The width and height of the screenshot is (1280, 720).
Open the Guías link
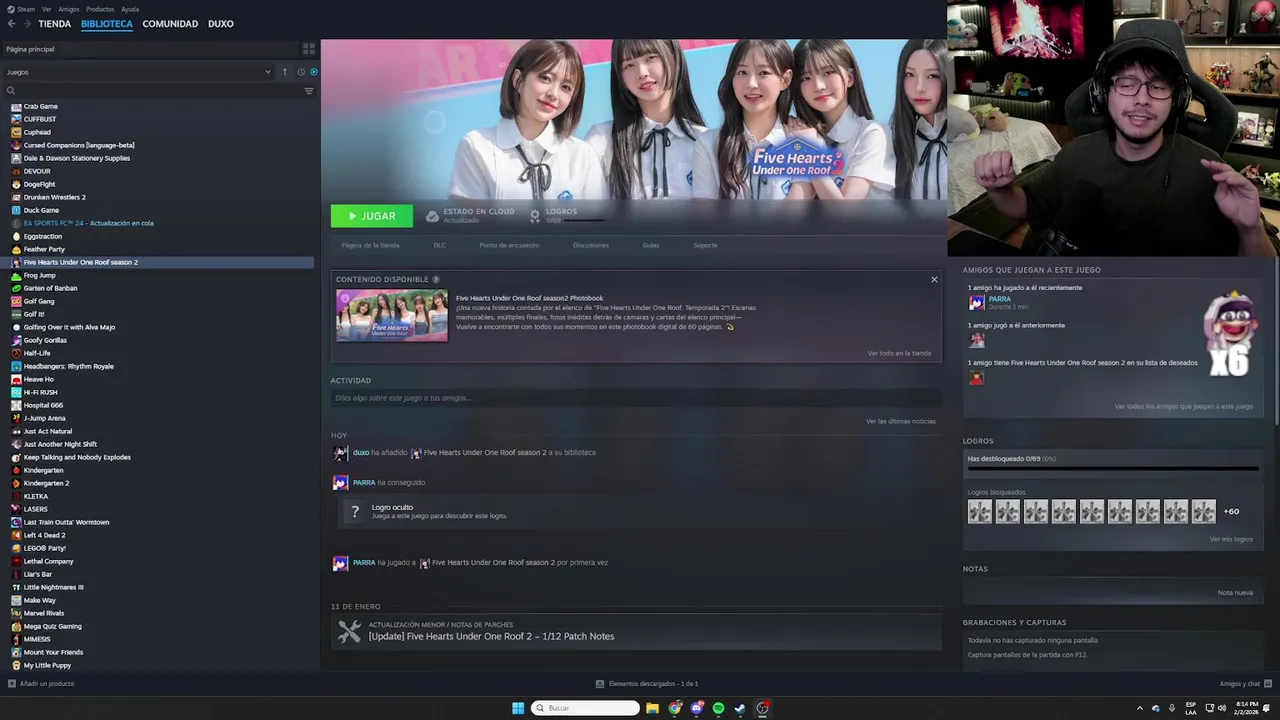coord(651,245)
